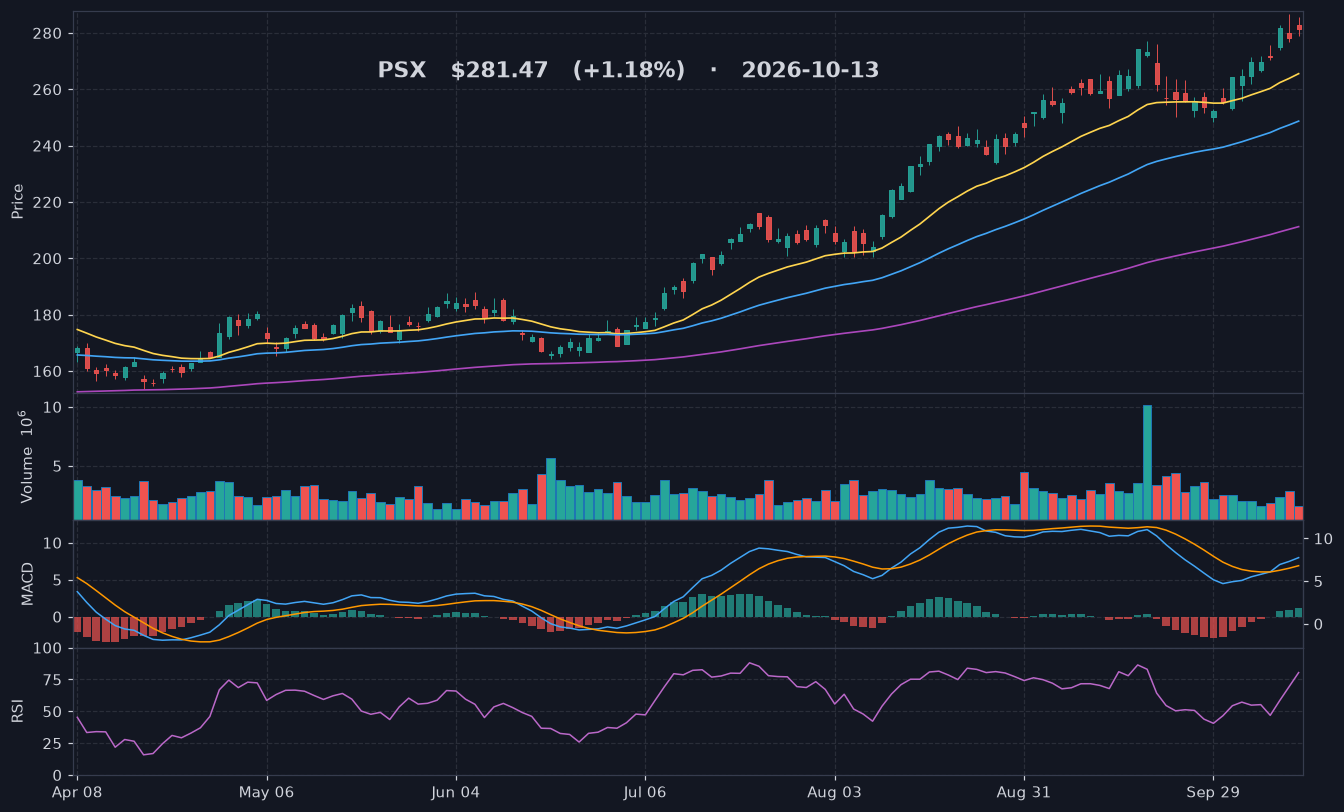Click the MACD axis label
Viewport: 1344px width, 812px height.
click(28, 584)
